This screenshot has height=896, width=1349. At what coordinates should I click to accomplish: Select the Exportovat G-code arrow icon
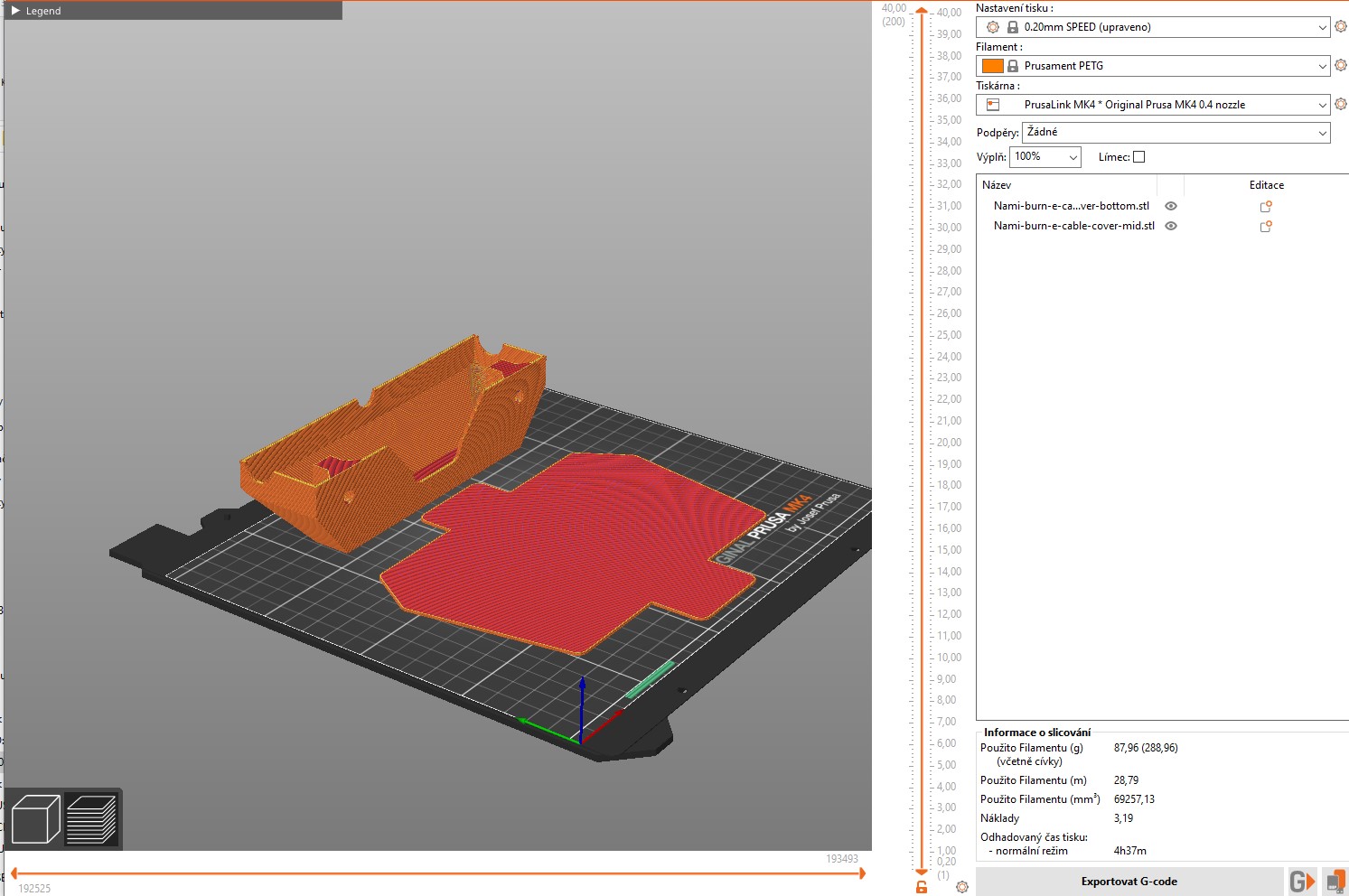point(1304,881)
